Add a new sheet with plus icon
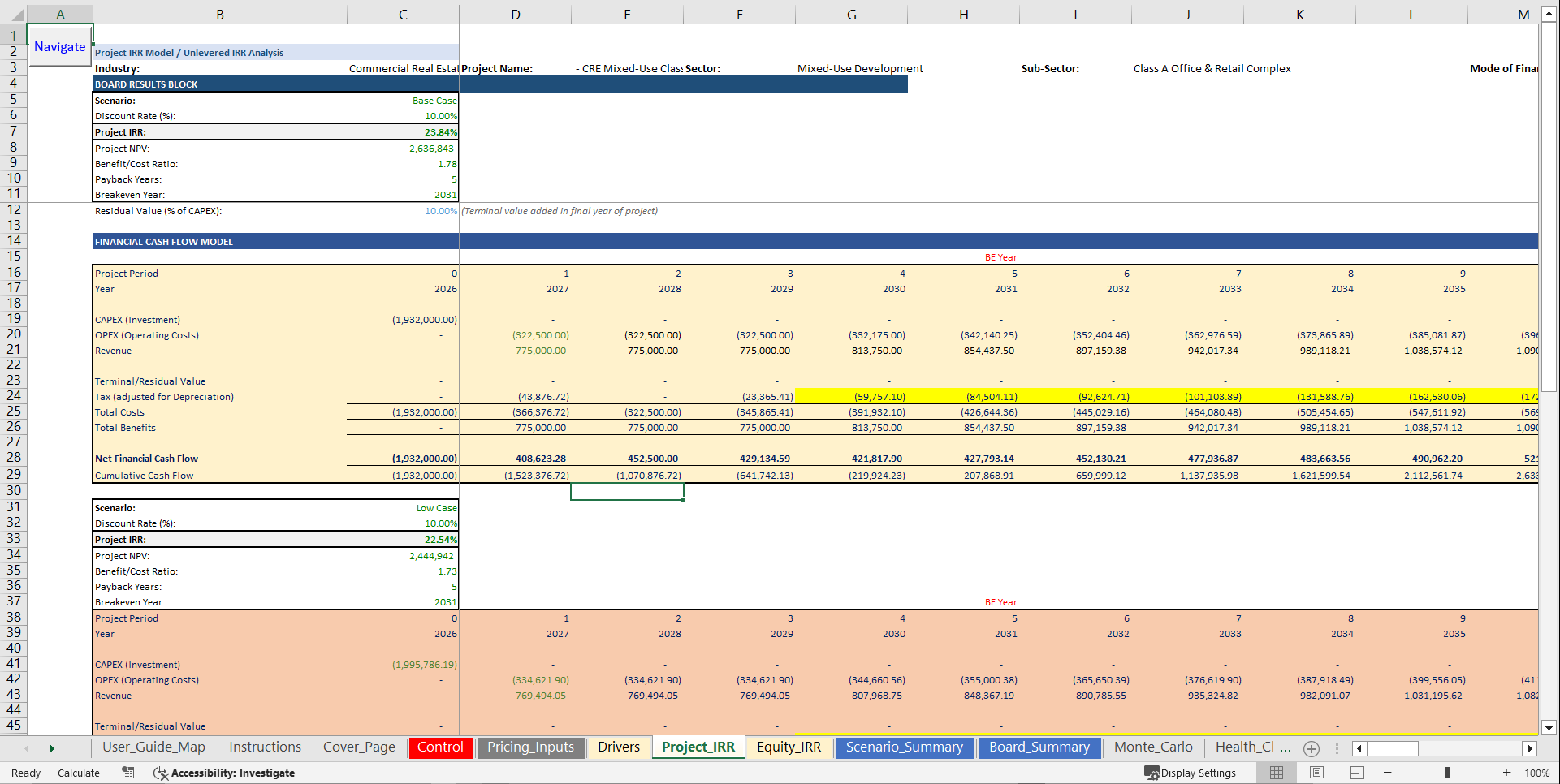 point(1311,749)
